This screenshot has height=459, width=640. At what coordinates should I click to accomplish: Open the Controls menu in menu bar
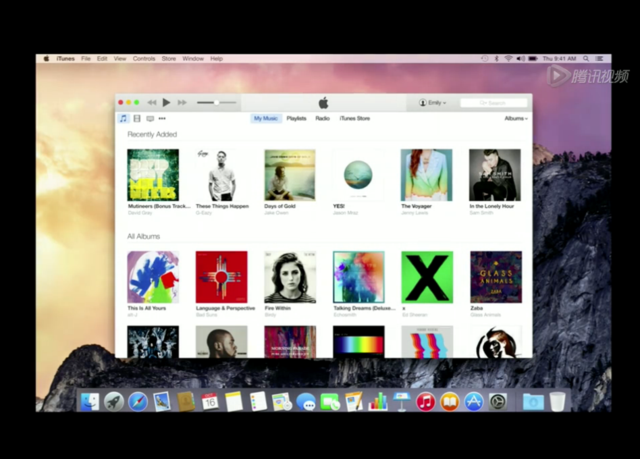tap(144, 59)
